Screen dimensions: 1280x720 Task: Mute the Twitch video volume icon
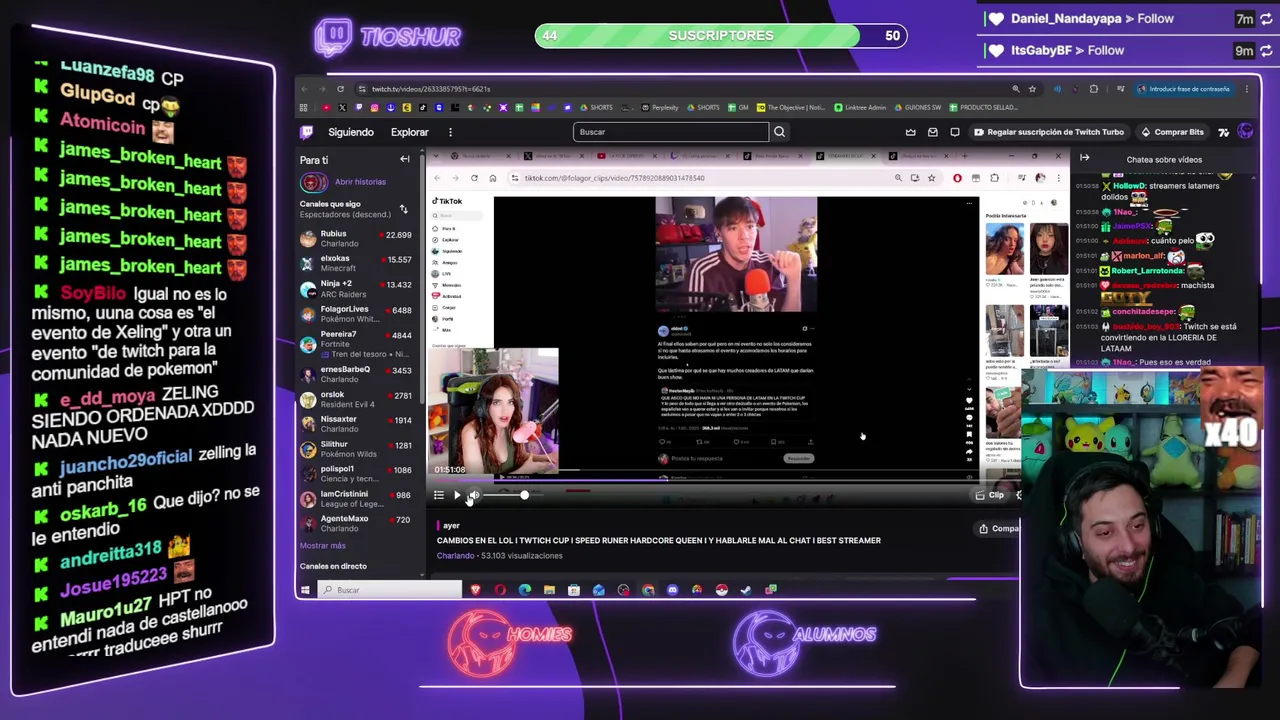click(x=475, y=495)
